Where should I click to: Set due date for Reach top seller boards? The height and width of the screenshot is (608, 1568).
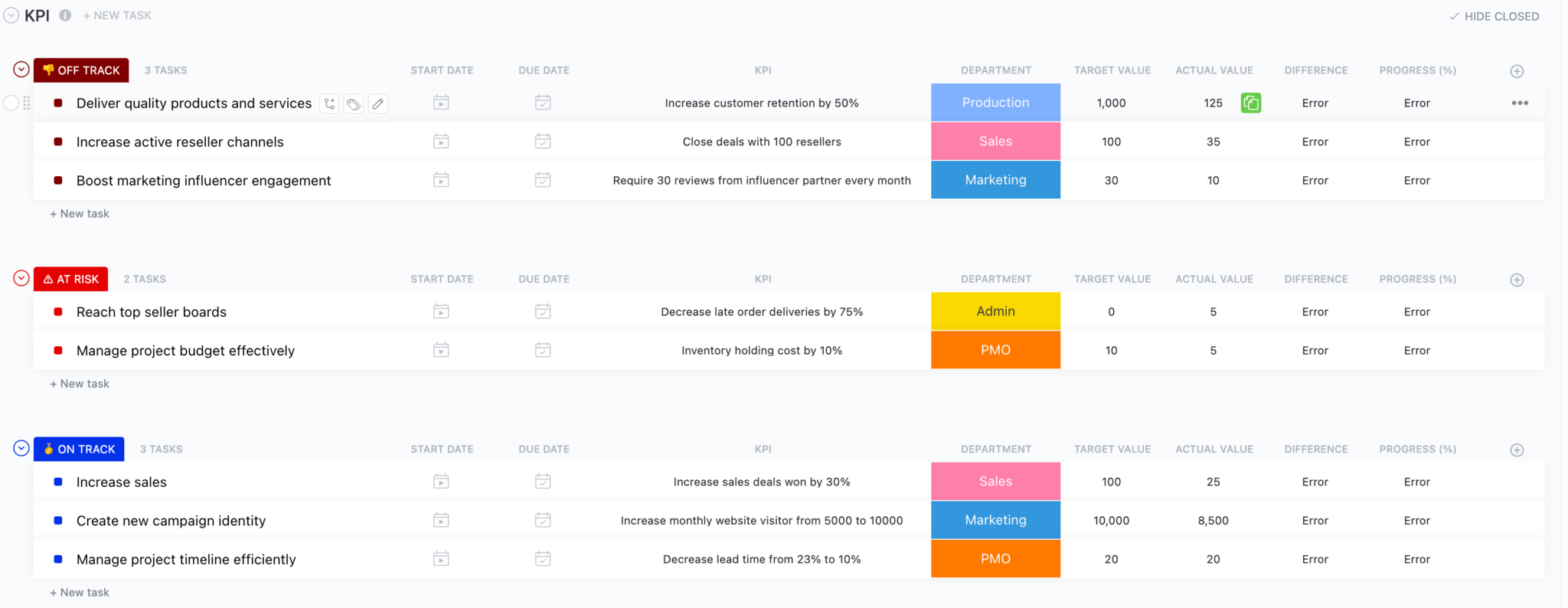pyautogui.click(x=543, y=312)
